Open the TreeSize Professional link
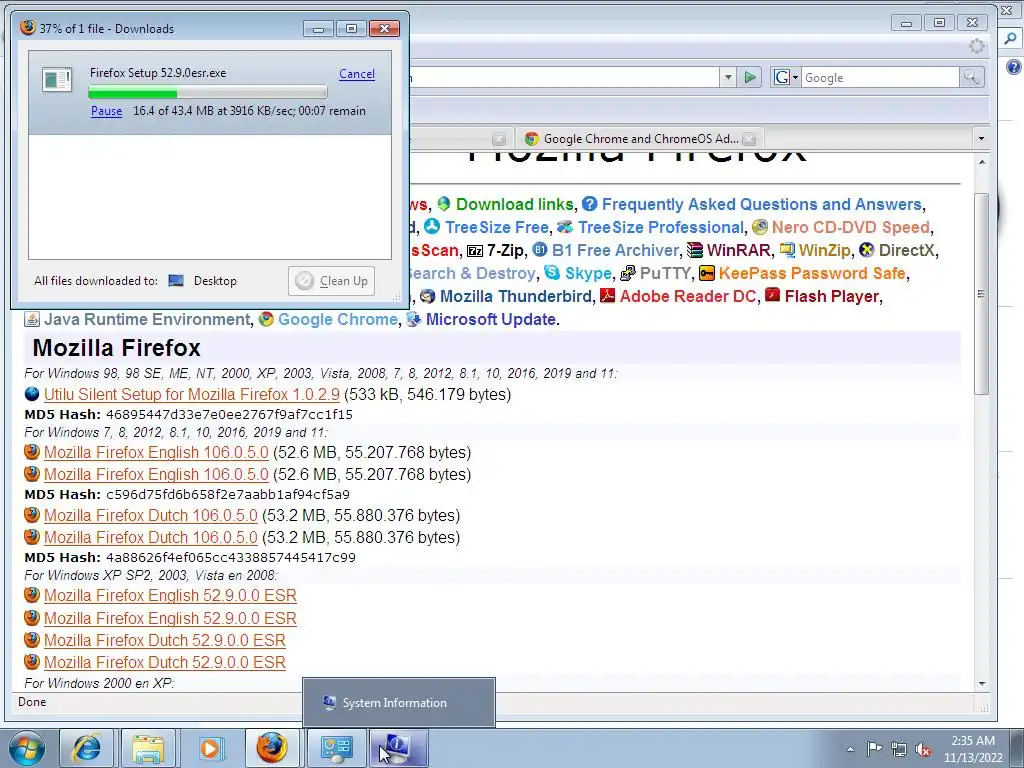Image resolution: width=1024 pixels, height=768 pixels. click(660, 227)
